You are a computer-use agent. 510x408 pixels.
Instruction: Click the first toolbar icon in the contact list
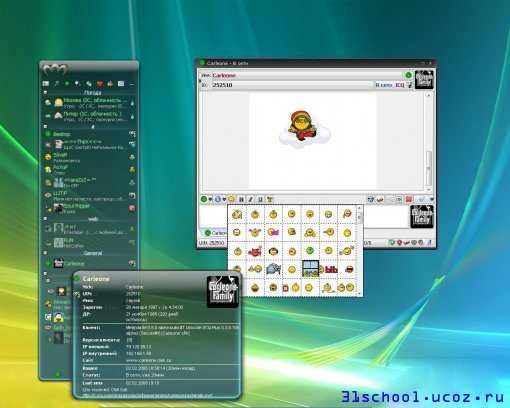click(46, 83)
